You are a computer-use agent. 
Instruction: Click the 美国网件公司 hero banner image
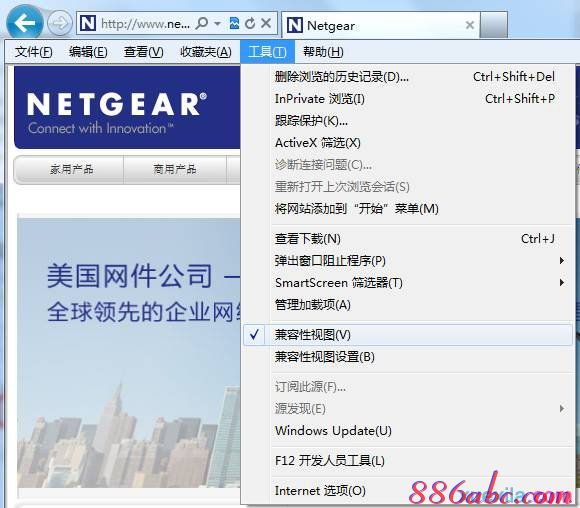(129, 353)
